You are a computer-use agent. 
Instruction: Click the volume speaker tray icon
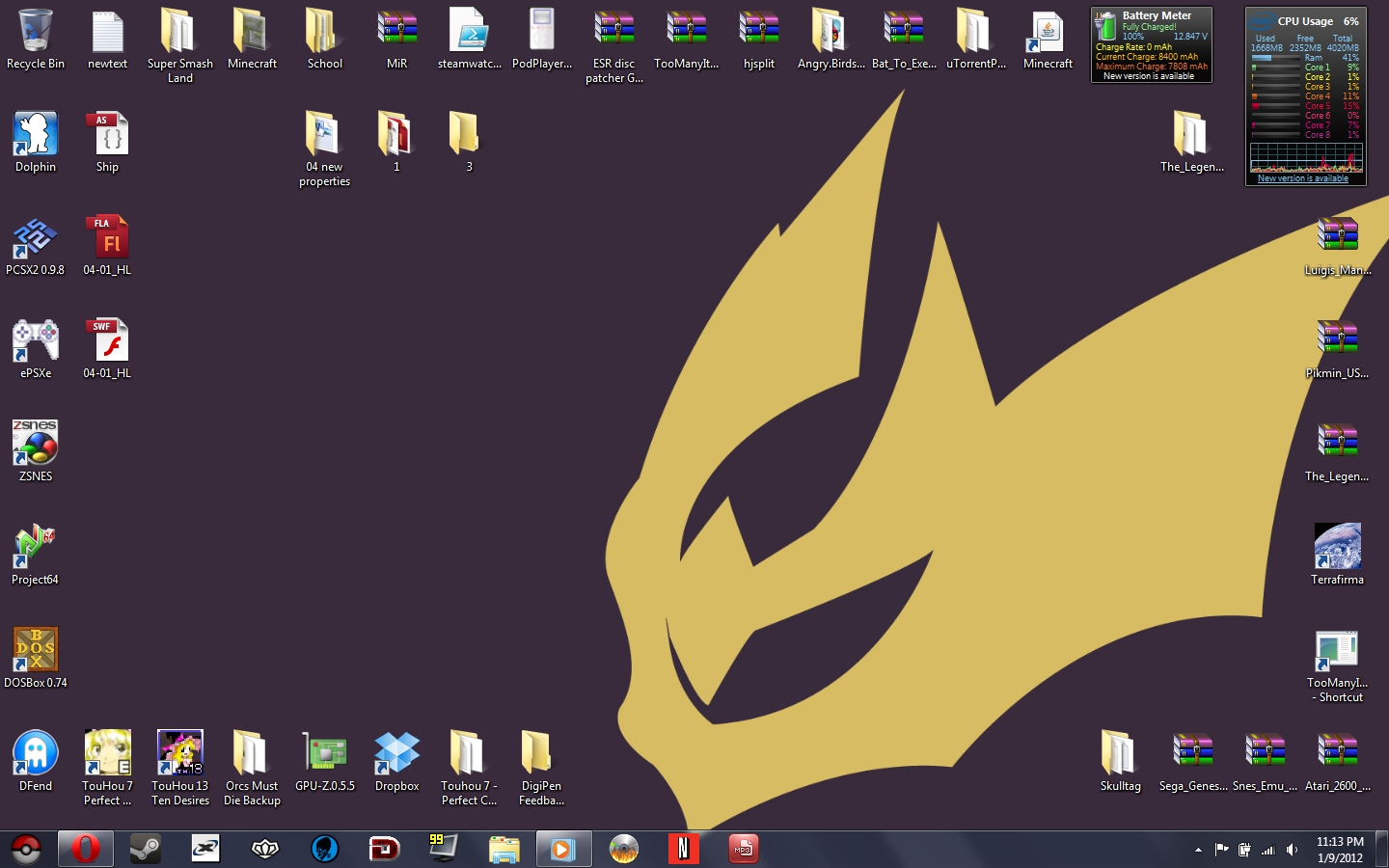1292,850
